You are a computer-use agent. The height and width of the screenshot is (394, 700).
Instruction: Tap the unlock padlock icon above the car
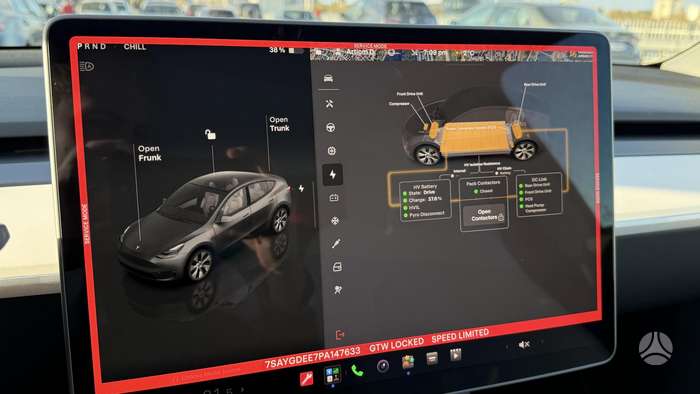pyautogui.click(x=210, y=134)
